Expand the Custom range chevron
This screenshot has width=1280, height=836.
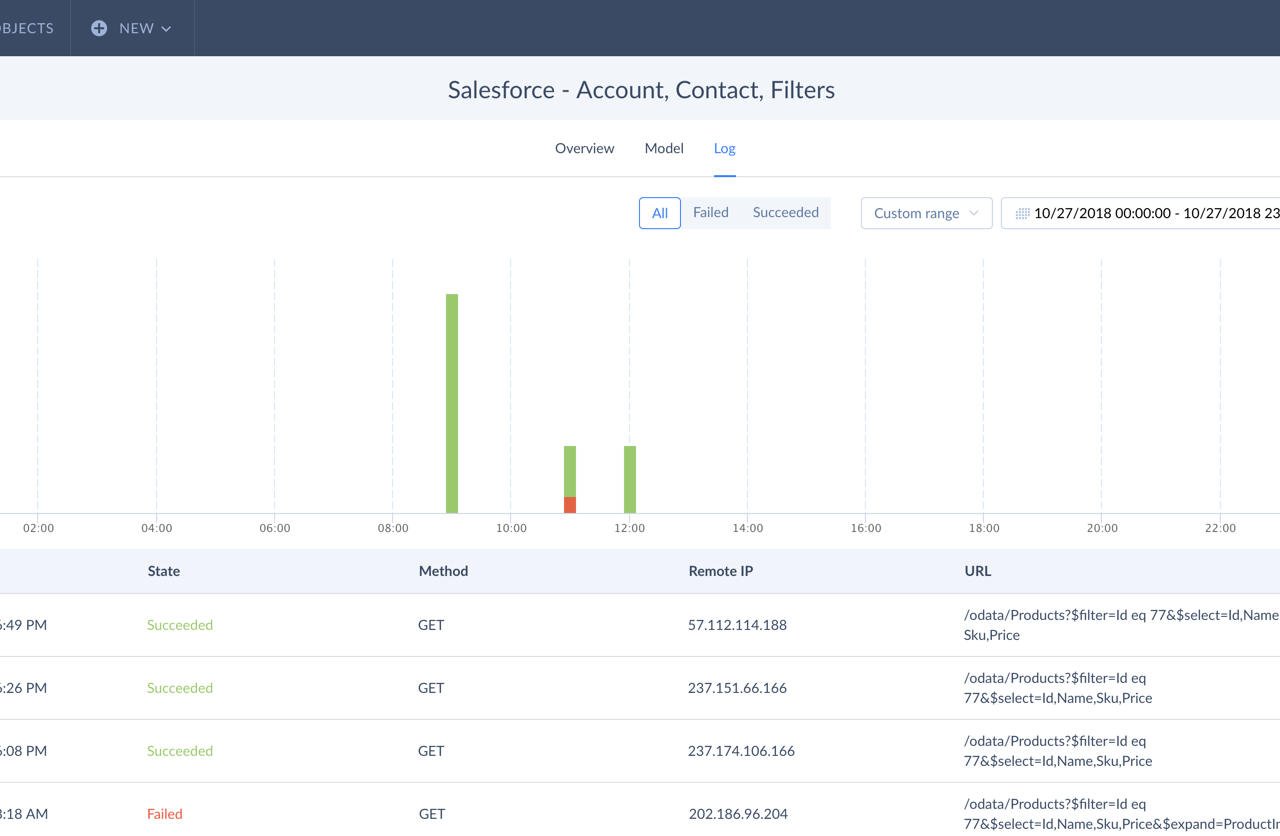click(x=974, y=213)
